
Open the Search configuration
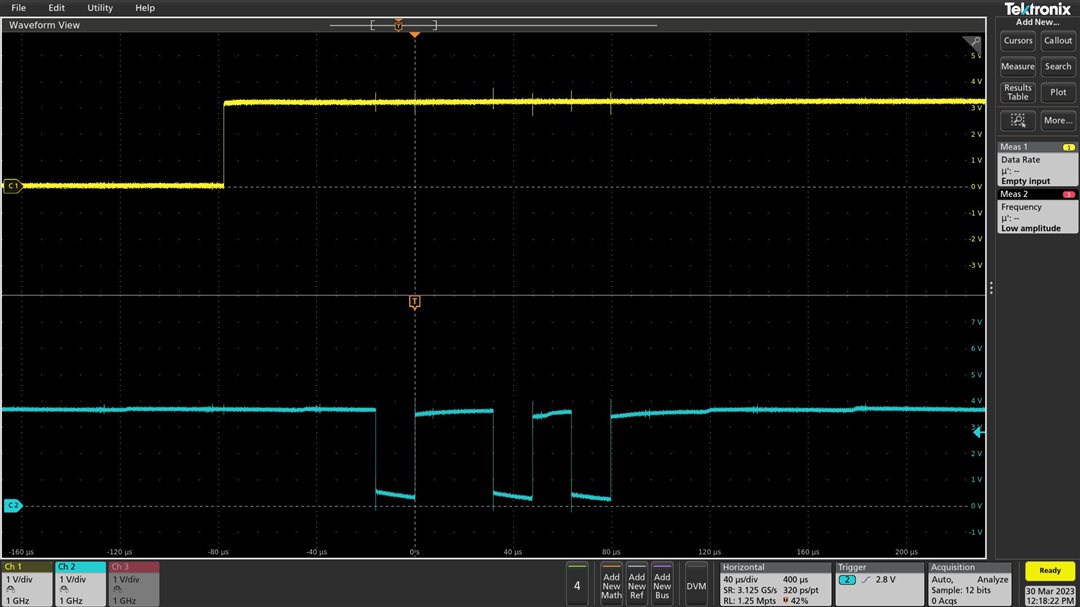point(1057,66)
